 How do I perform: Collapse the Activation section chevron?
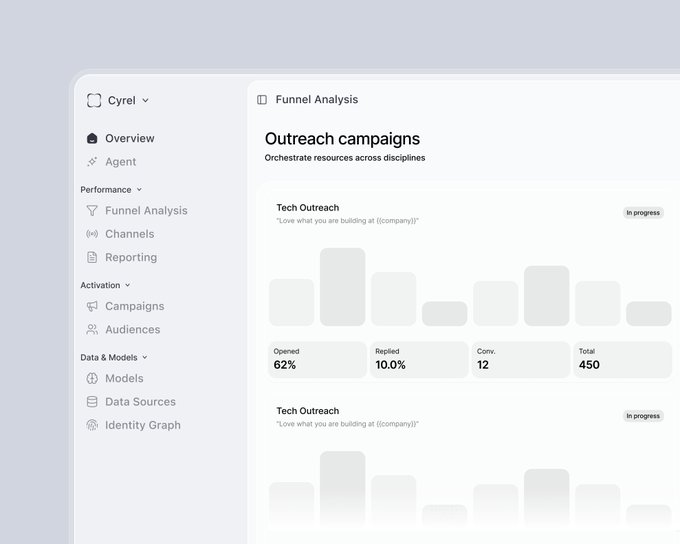[128, 285]
